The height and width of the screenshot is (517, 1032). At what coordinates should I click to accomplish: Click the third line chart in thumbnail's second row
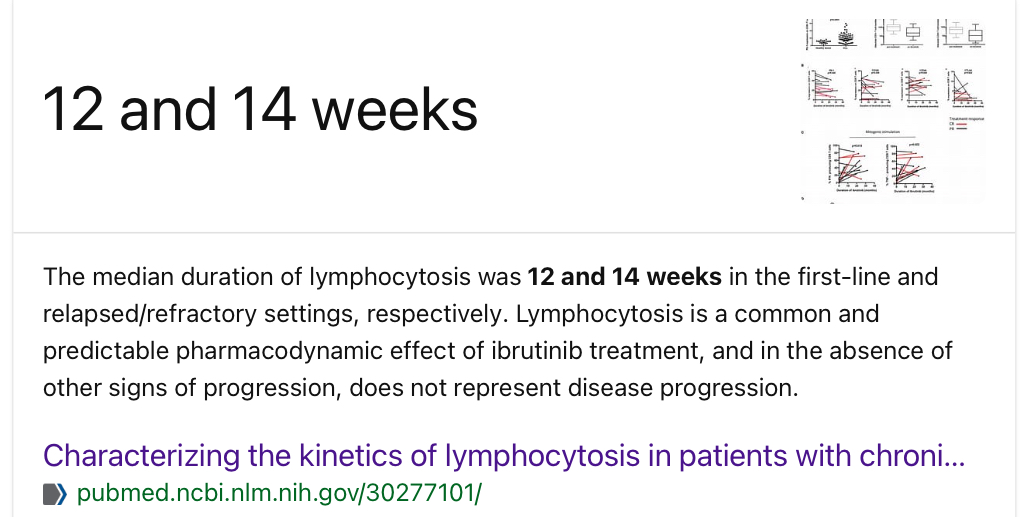(917, 89)
